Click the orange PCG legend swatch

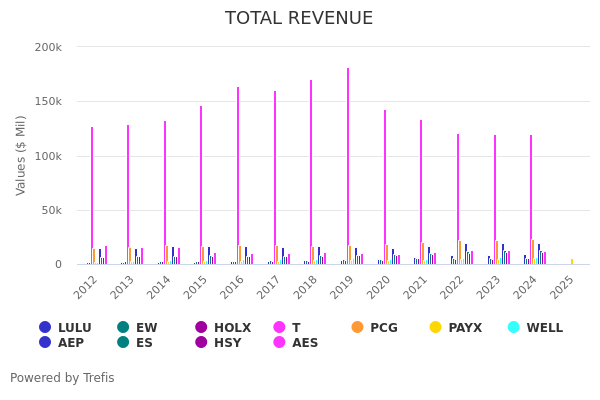[357, 327]
